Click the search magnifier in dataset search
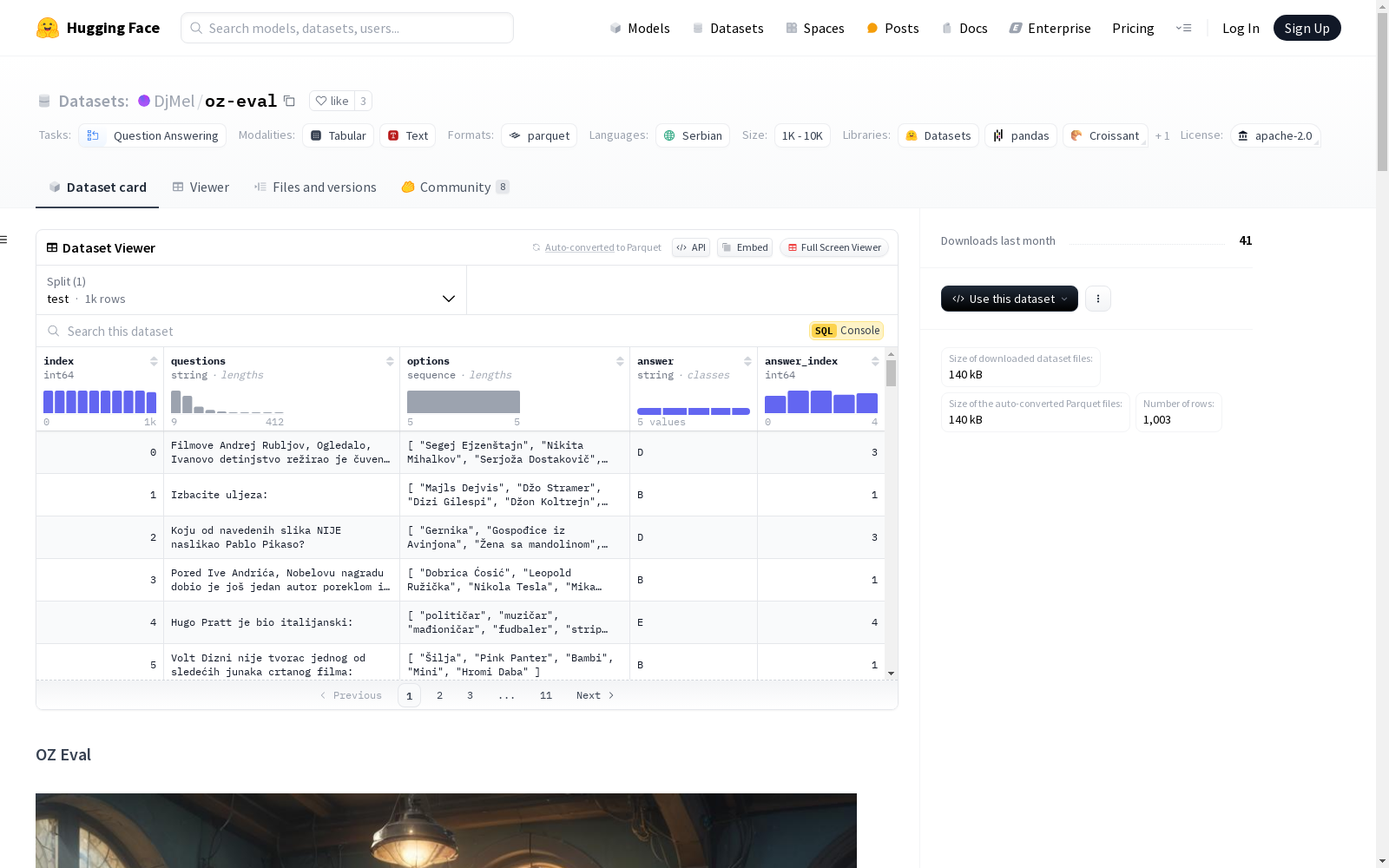Viewport: 1389px width, 868px height. click(54, 331)
